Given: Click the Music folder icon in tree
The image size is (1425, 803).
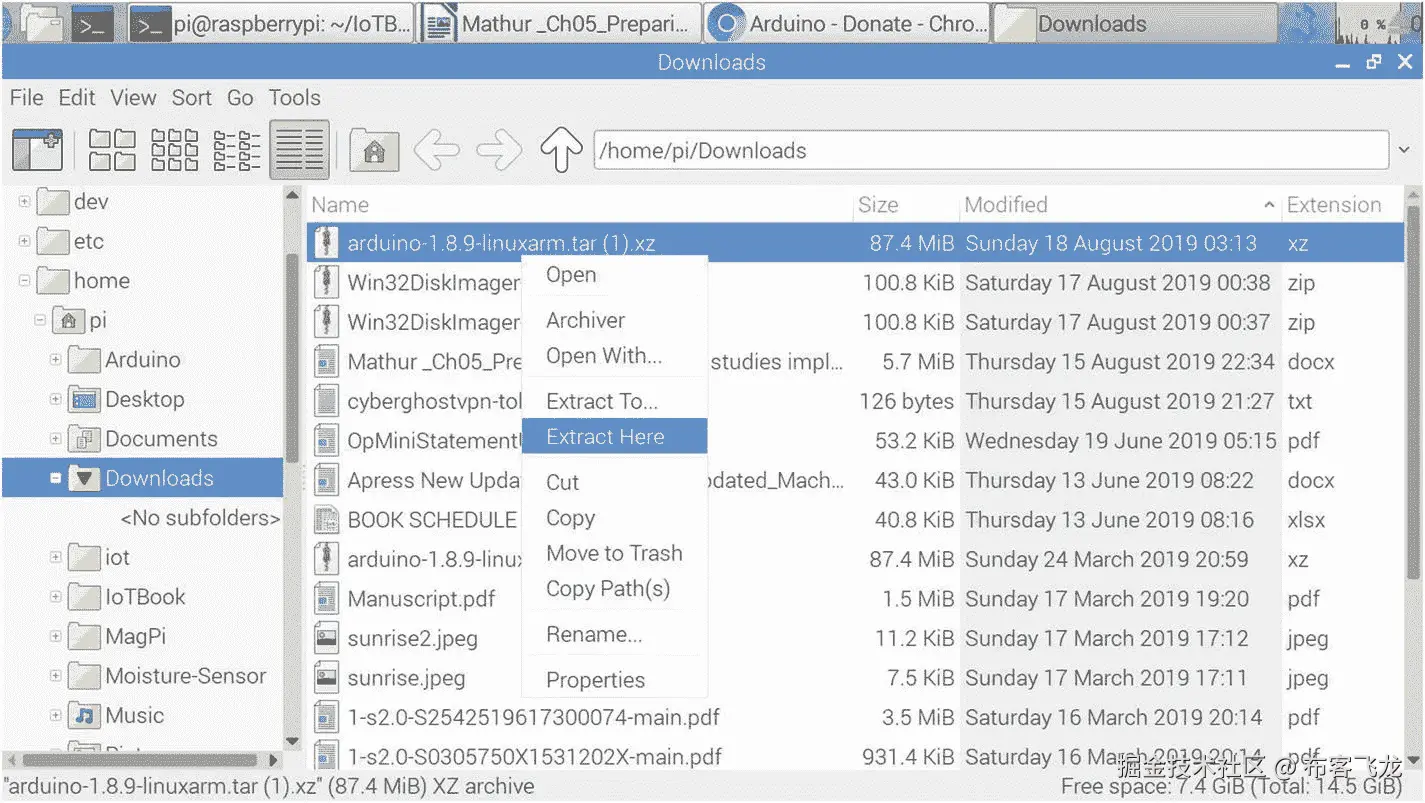Looking at the screenshot, I should (x=84, y=716).
